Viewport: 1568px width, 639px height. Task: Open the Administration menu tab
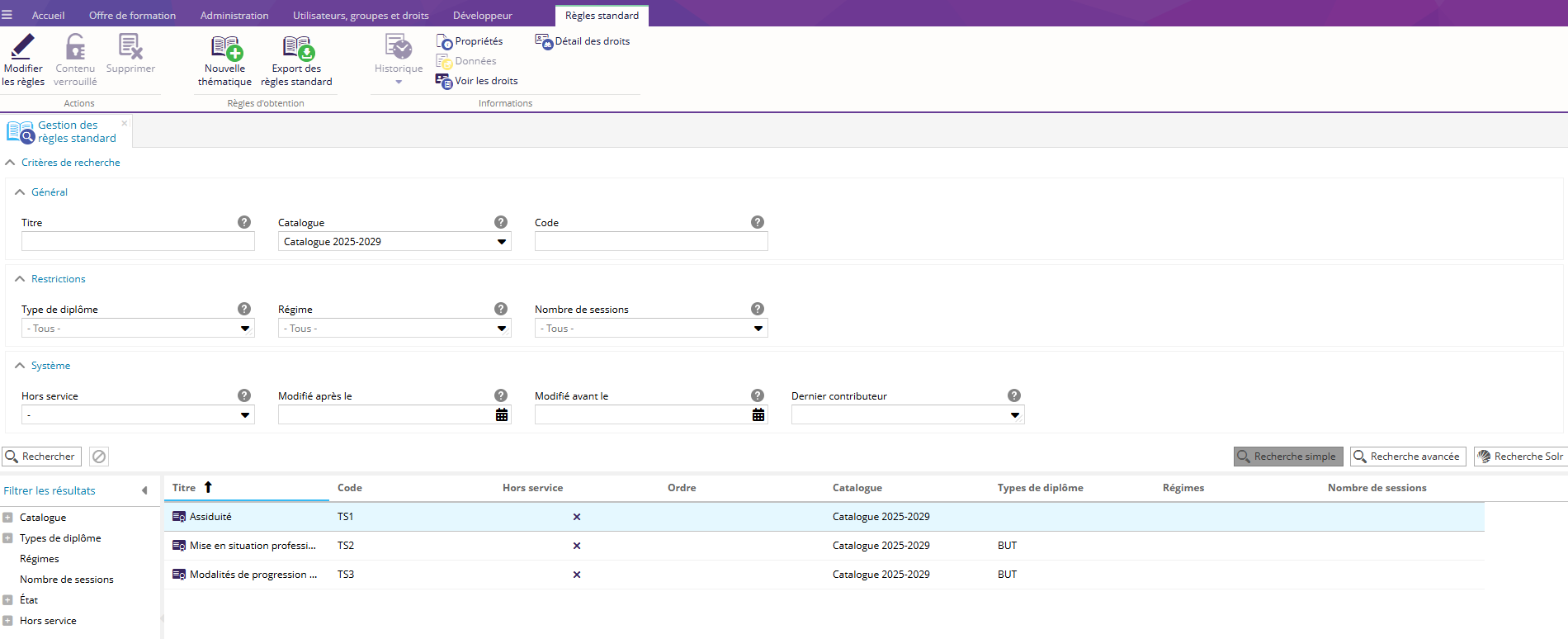coord(234,16)
